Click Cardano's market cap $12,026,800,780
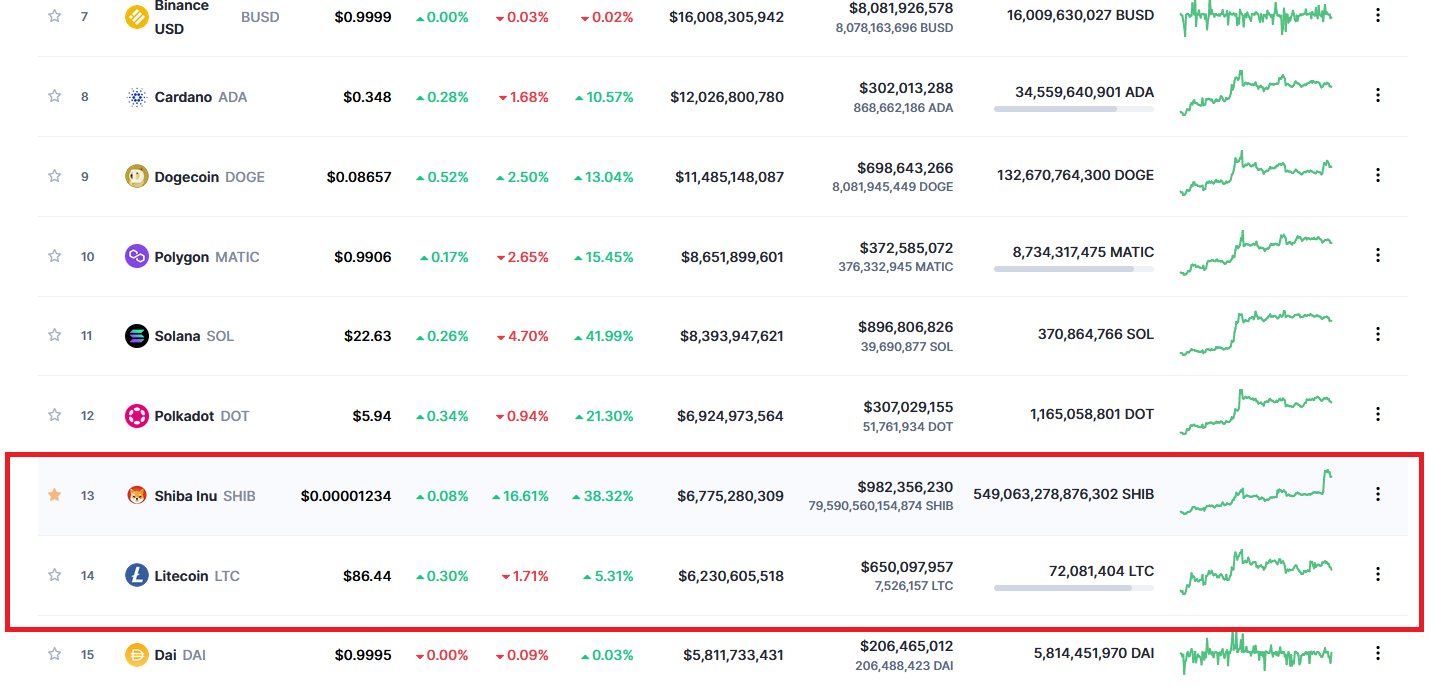Viewport: 1436px width, 693px height. coord(727,97)
